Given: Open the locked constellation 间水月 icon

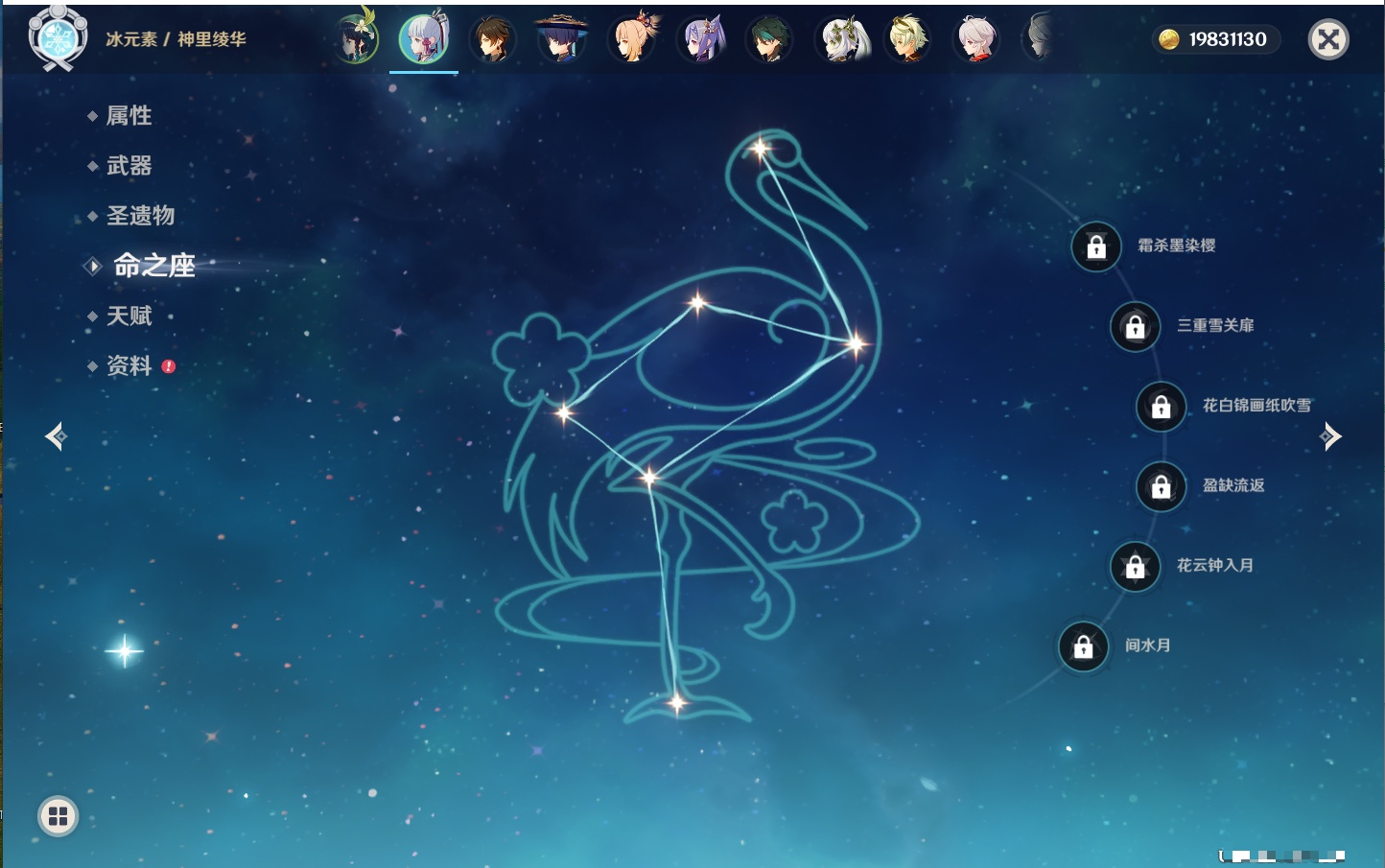Looking at the screenshot, I should [1084, 646].
